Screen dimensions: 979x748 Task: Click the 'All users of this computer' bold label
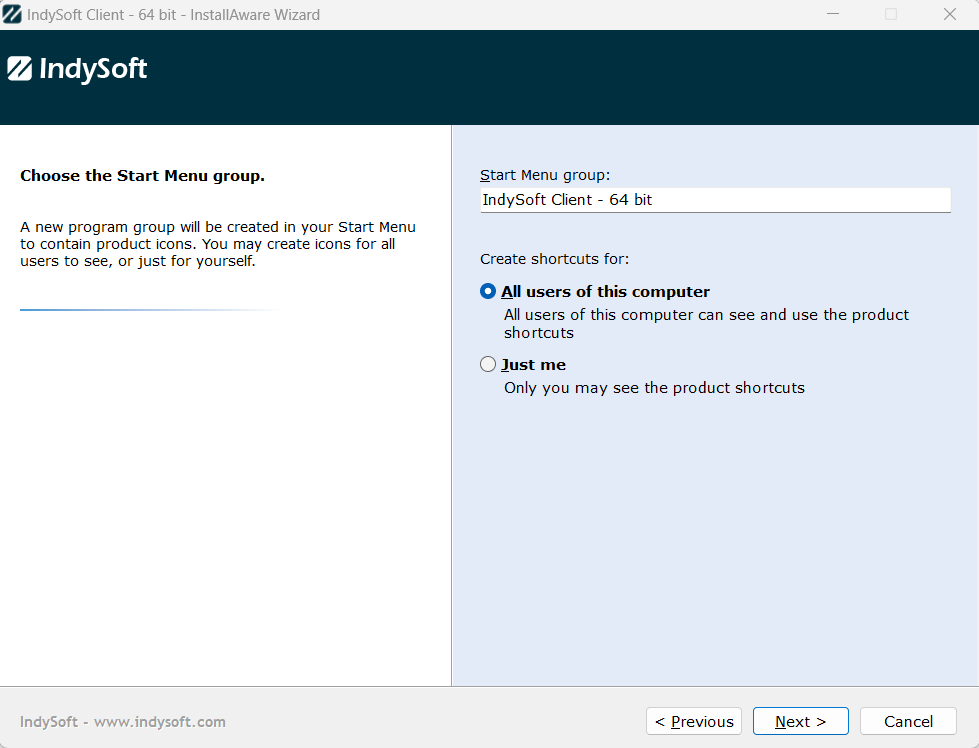coord(605,292)
